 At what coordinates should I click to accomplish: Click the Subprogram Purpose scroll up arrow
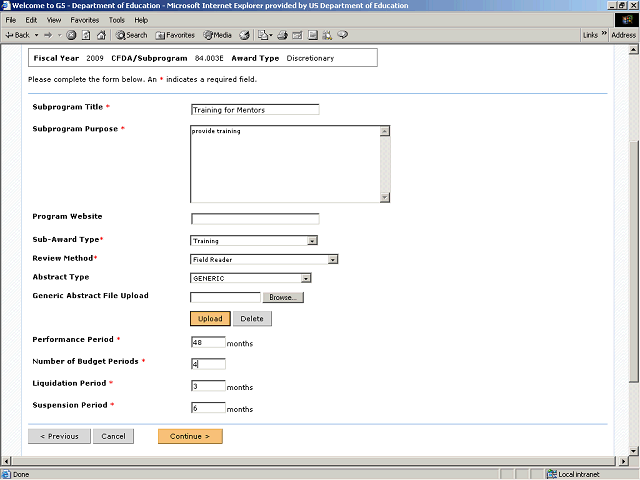385,131
